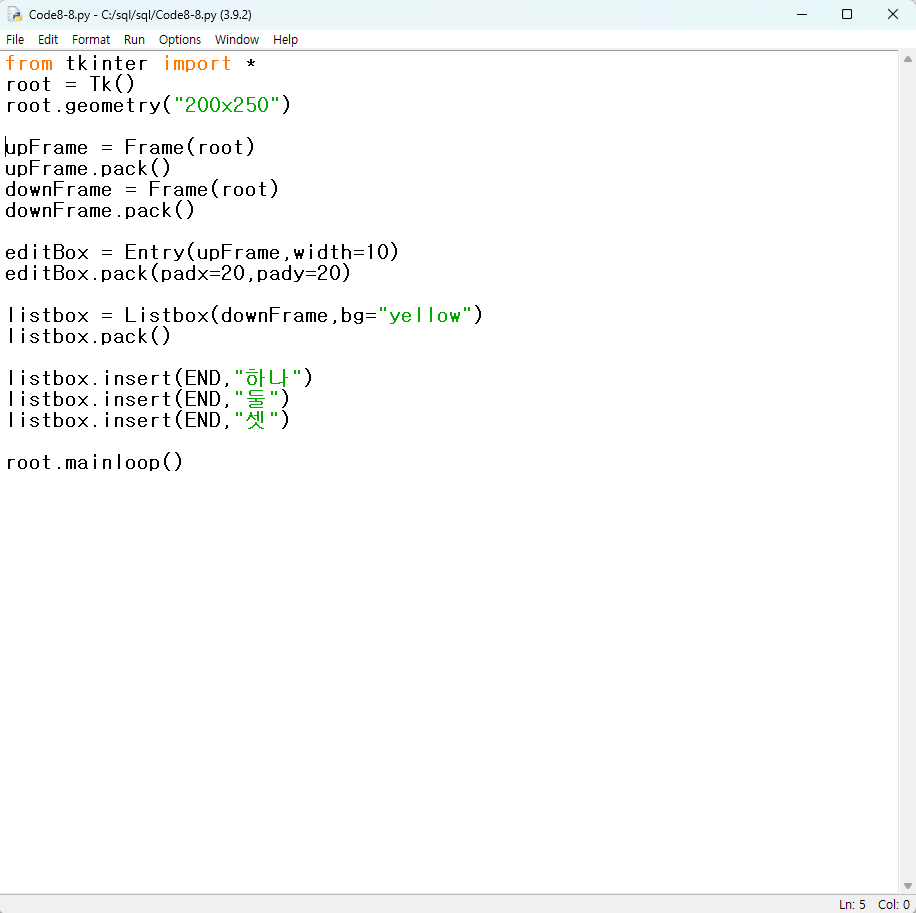
Task: Click the insert line containing "둘"
Action: pyautogui.click(x=147, y=400)
